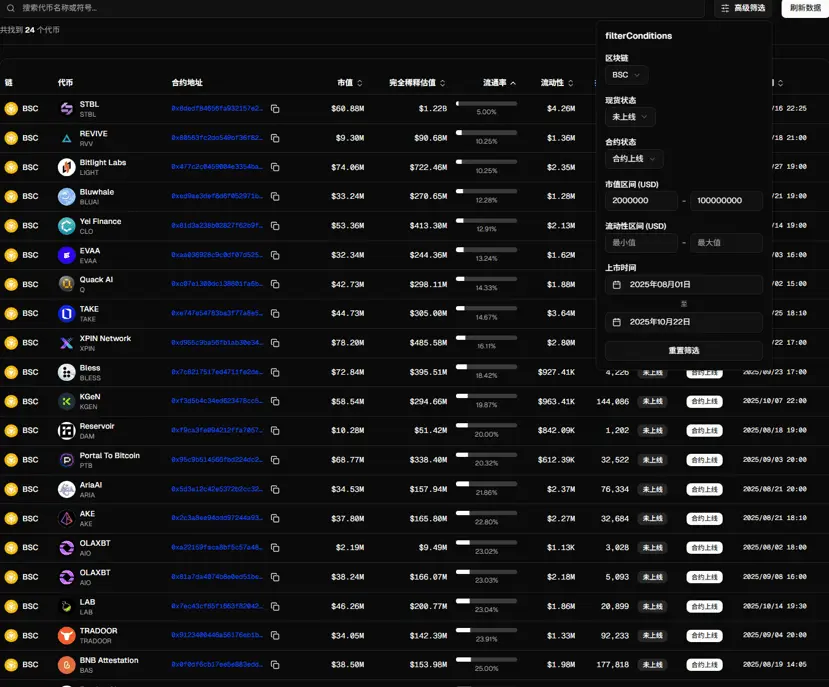Copy Bitlight Labs contract address
829x687 pixels.
pyautogui.click(x=275, y=167)
